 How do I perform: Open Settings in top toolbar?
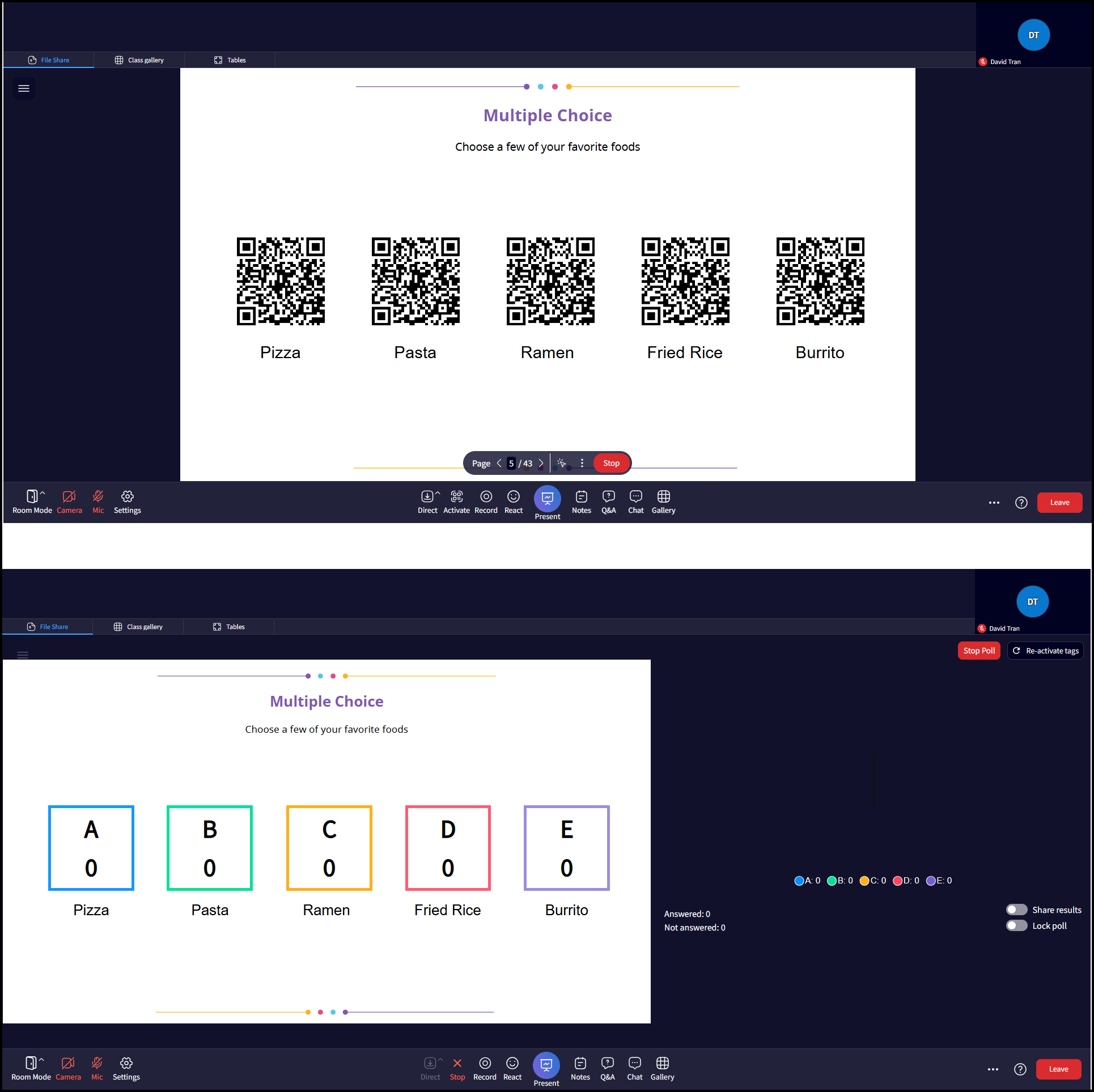pyautogui.click(x=128, y=502)
